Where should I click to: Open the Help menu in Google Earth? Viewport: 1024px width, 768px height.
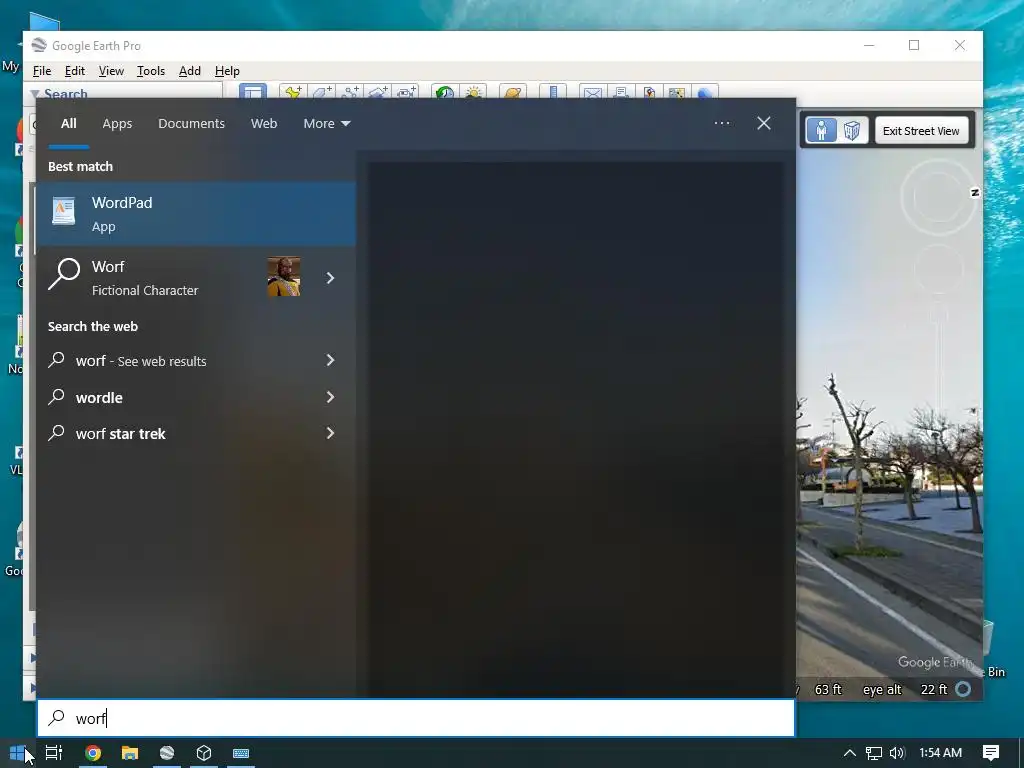coord(227,71)
